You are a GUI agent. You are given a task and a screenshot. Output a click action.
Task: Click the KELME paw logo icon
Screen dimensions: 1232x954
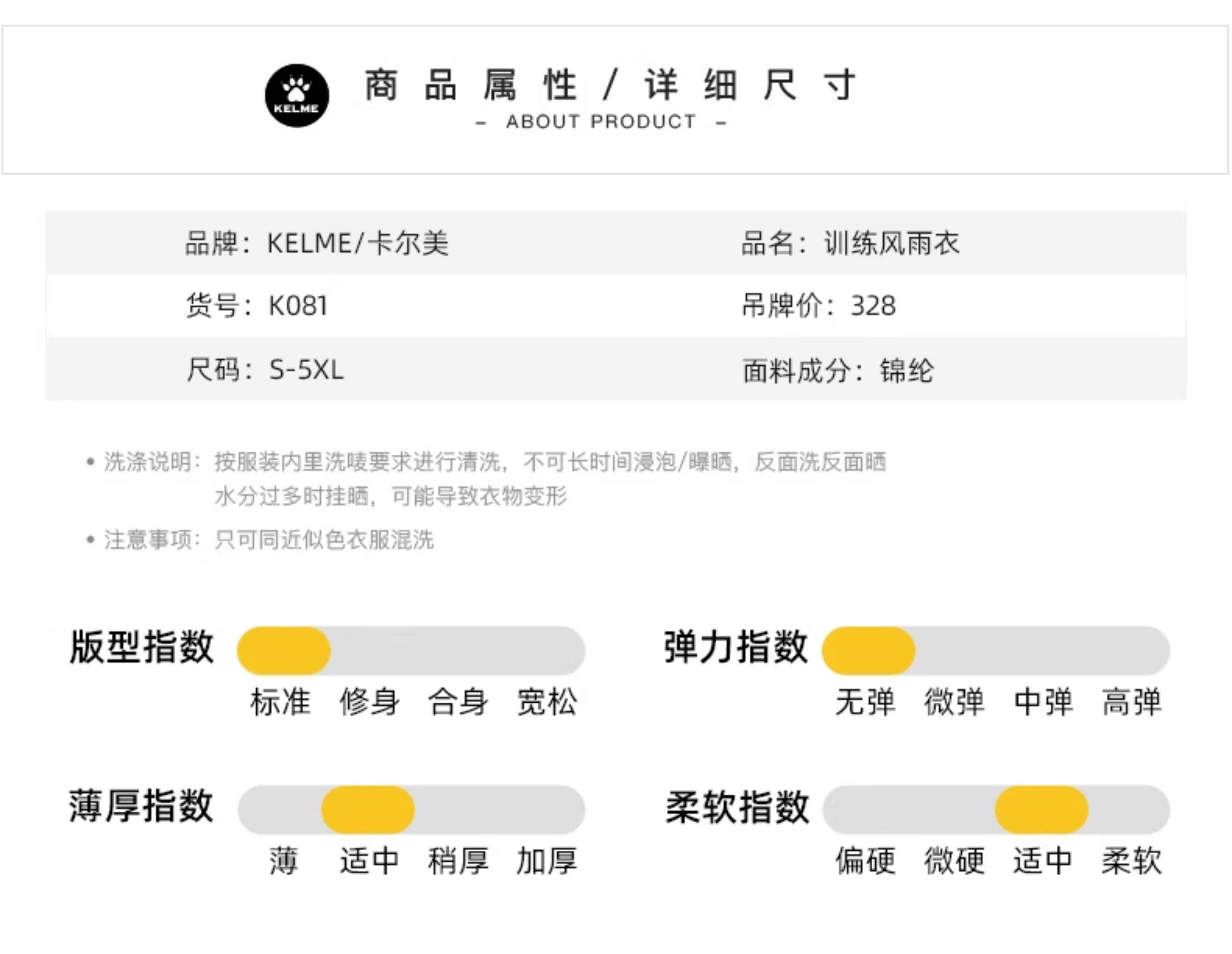point(297,95)
